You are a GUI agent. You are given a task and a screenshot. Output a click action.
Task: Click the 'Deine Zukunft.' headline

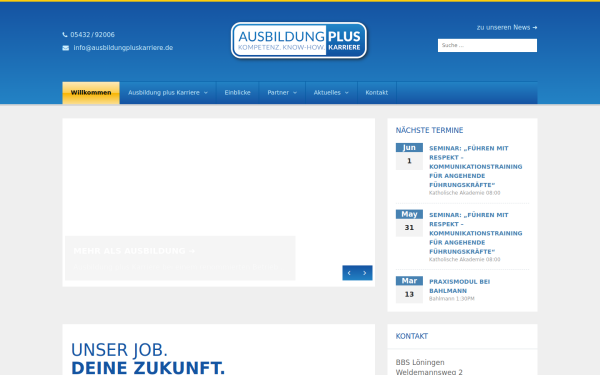148,367
